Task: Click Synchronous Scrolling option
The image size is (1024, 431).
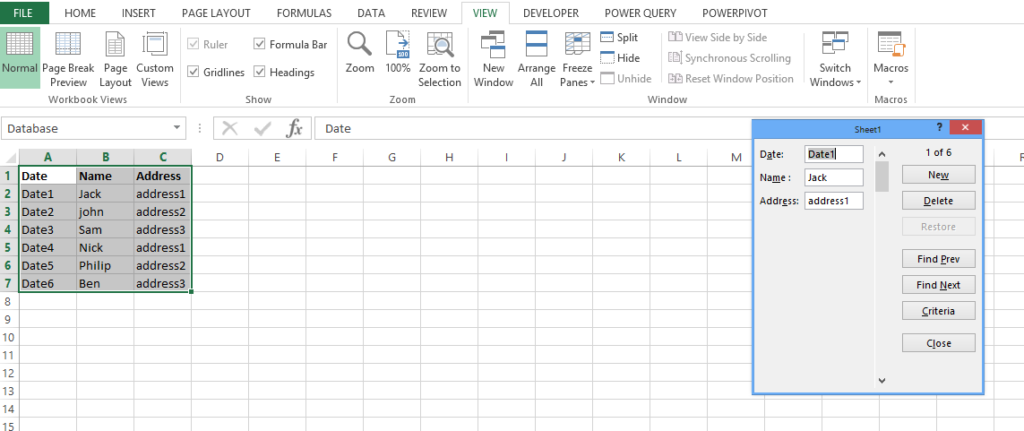Action: click(729, 58)
